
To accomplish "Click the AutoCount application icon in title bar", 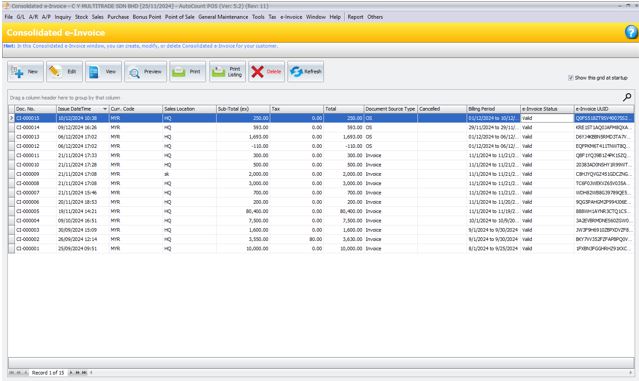I will coord(6,6).
